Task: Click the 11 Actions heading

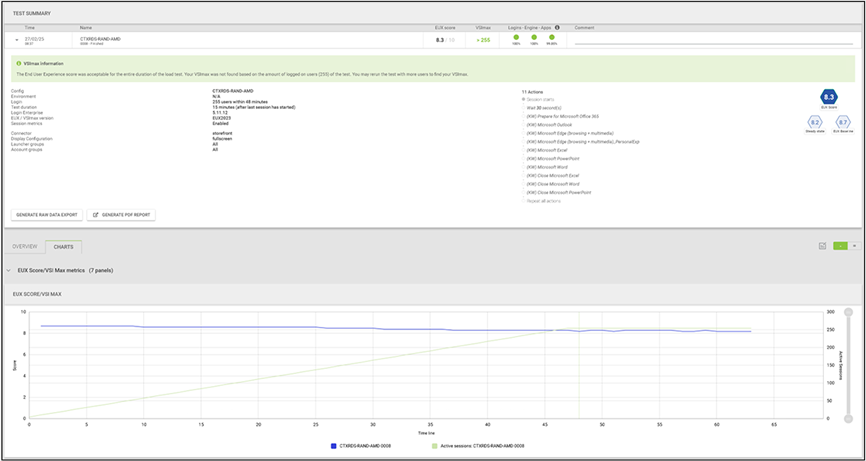Action: (531, 91)
